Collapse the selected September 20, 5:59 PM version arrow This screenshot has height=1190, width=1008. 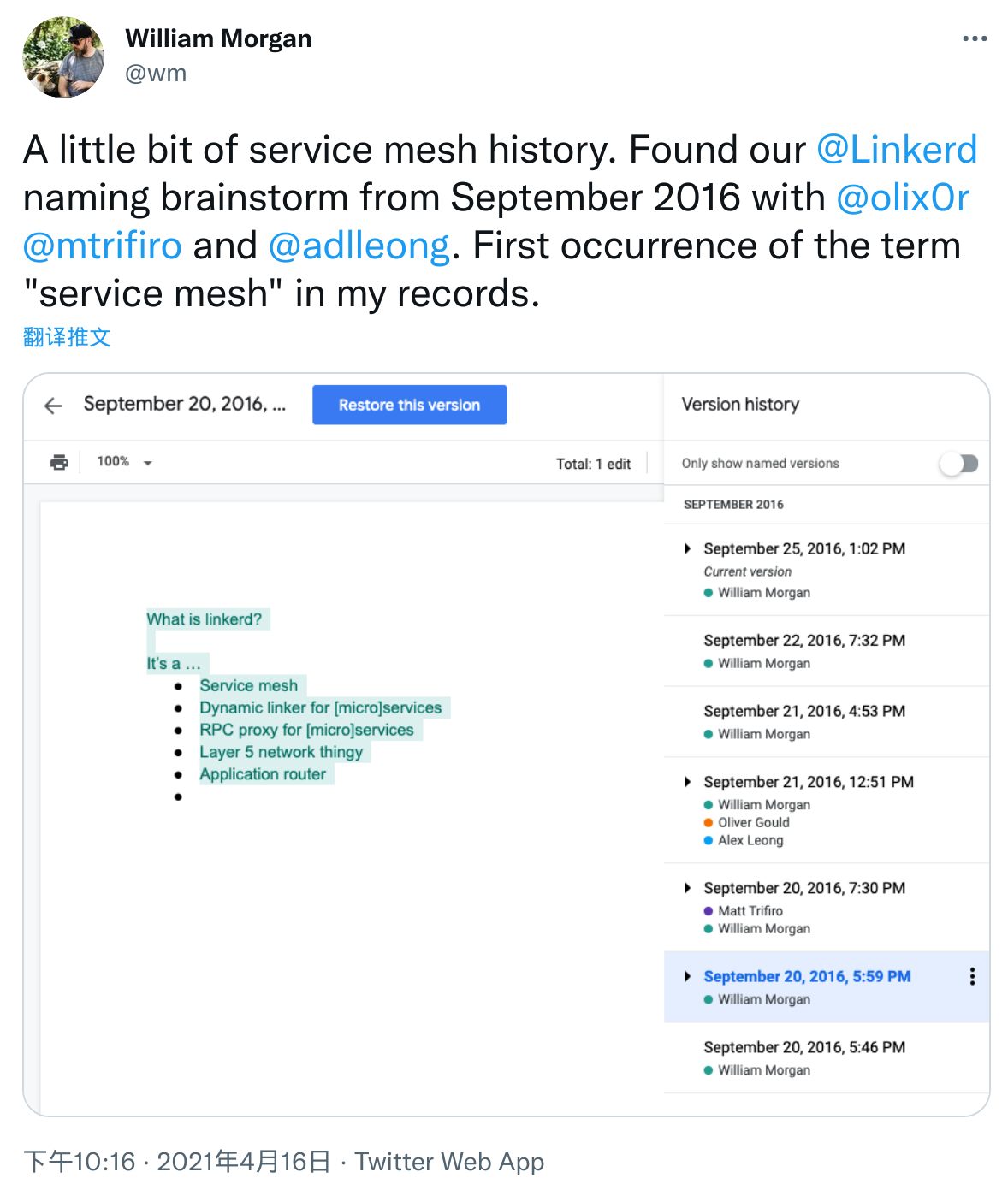coord(687,976)
